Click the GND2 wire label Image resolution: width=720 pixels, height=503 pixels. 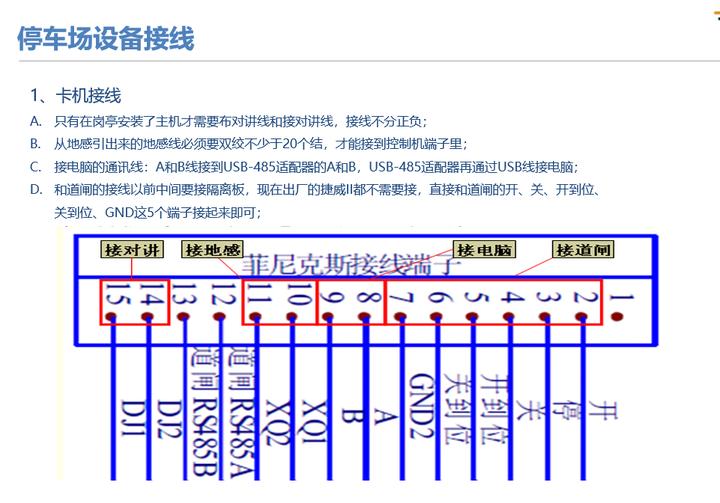coord(421,406)
